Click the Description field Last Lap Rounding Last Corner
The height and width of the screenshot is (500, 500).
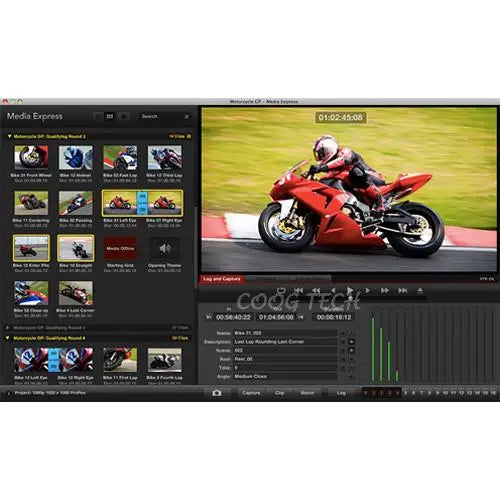[x=285, y=342]
